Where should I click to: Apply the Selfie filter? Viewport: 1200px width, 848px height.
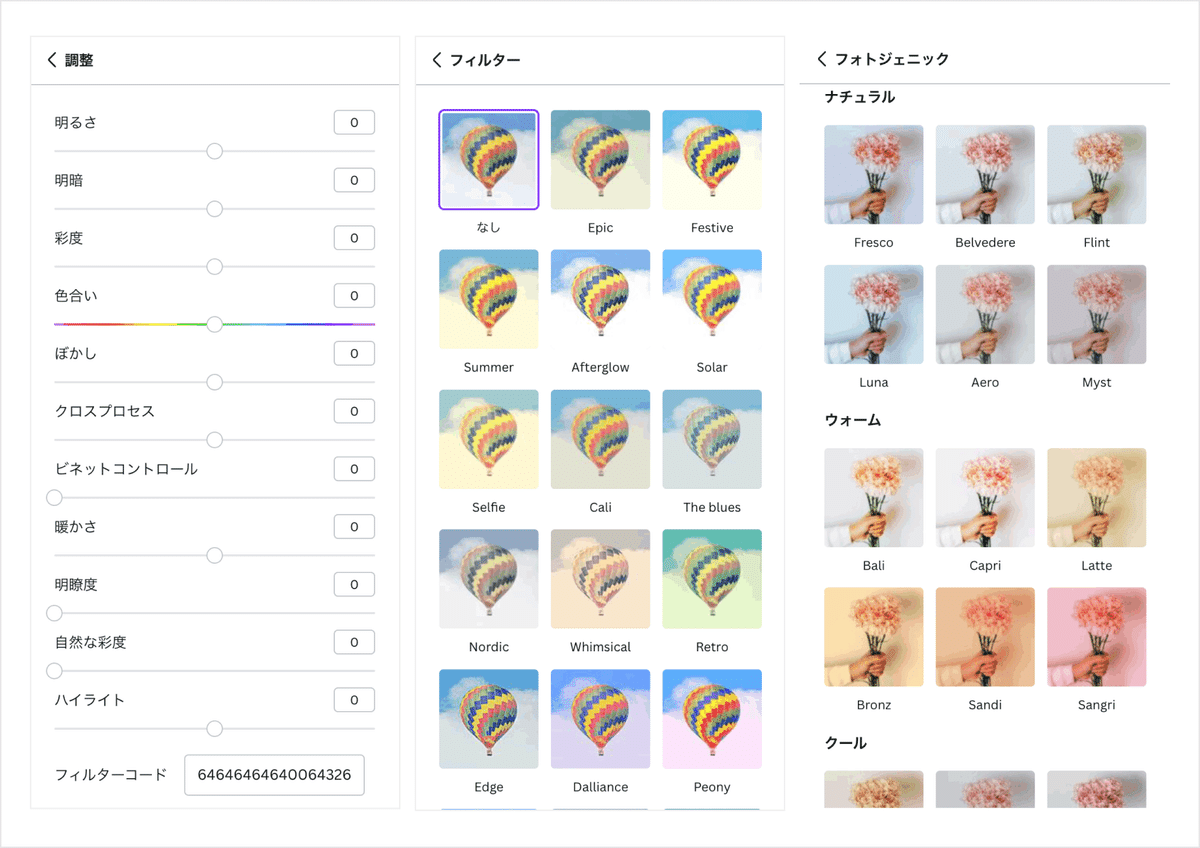488,439
